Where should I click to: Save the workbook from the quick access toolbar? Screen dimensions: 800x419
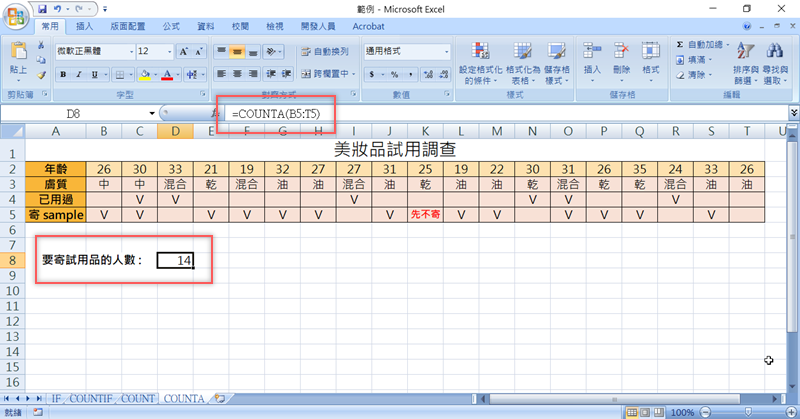pos(42,9)
